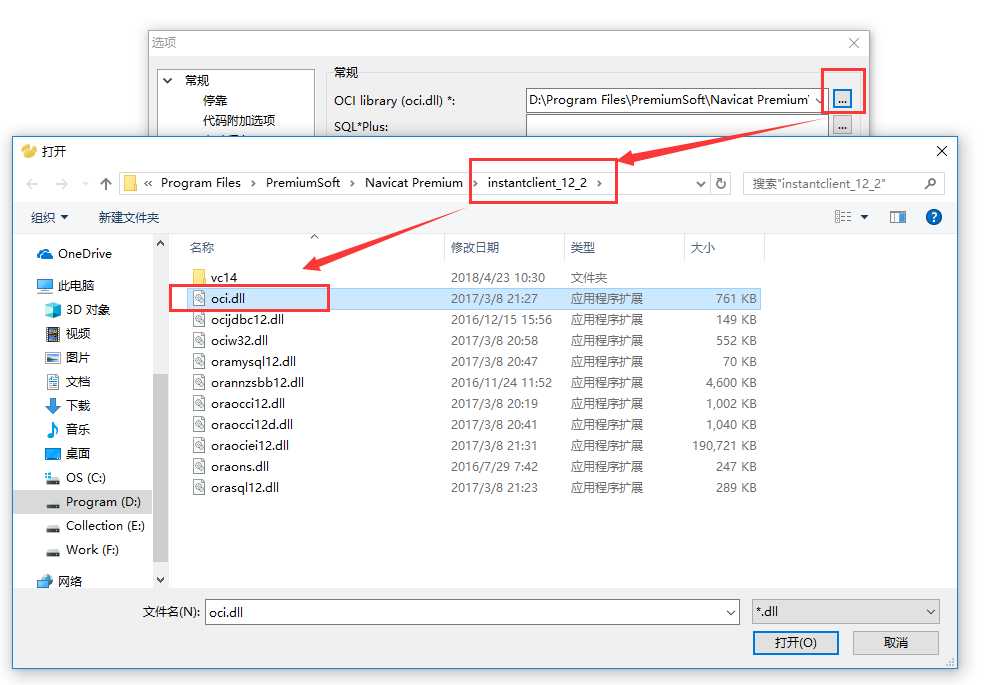
Task: Change view layout icon
Action: point(843,217)
